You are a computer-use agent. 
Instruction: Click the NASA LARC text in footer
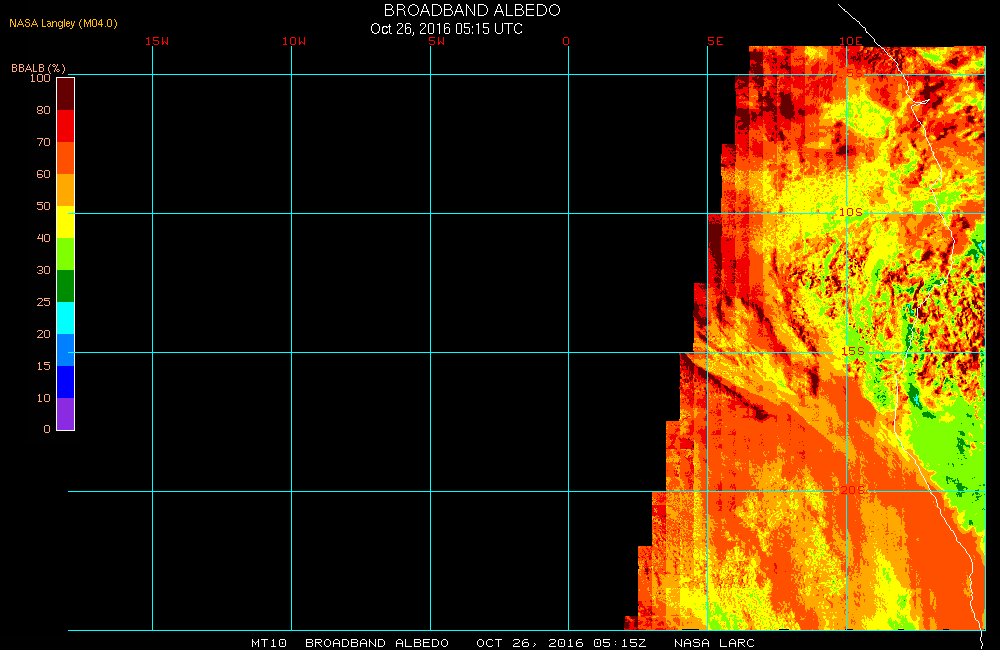click(714, 642)
